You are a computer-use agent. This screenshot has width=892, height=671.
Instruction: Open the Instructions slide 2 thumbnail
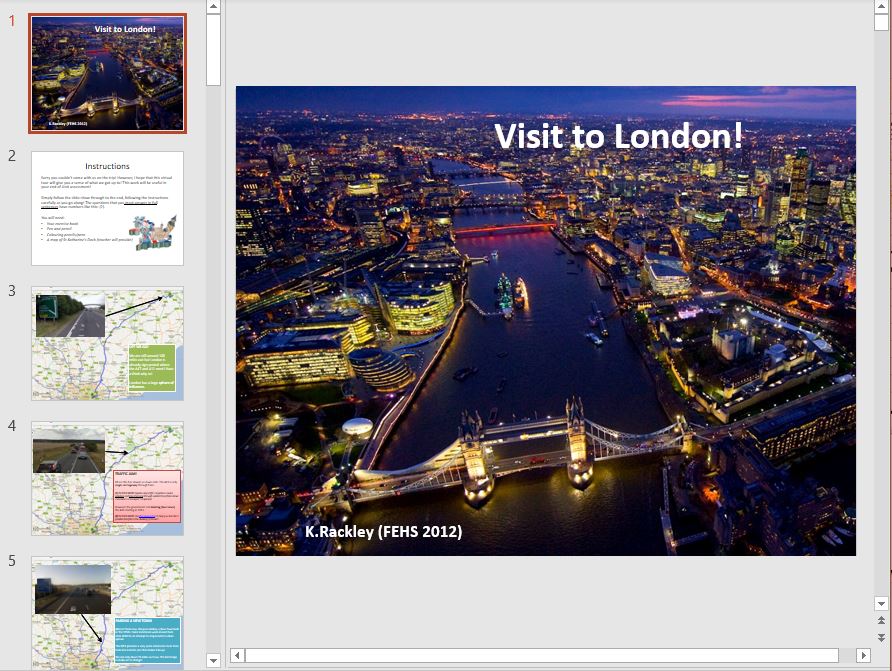pyautogui.click(x=107, y=208)
